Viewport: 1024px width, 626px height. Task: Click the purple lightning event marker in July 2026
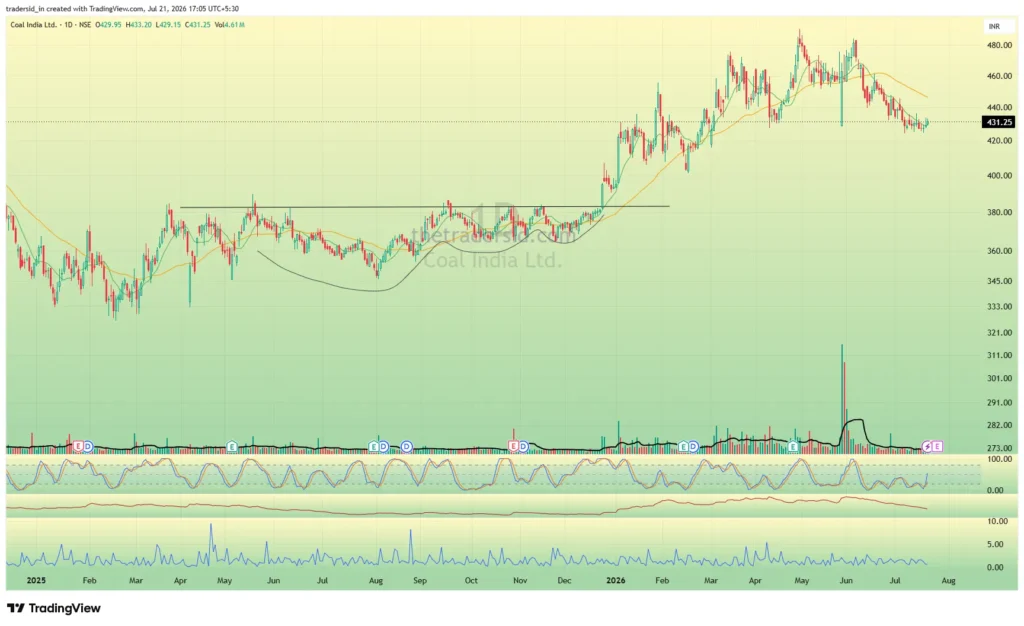point(927,446)
